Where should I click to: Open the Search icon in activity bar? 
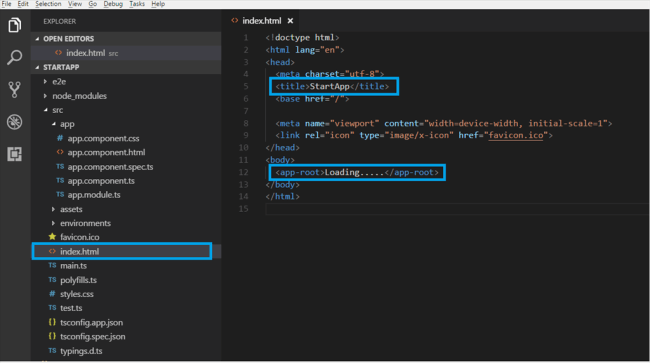coord(15,57)
